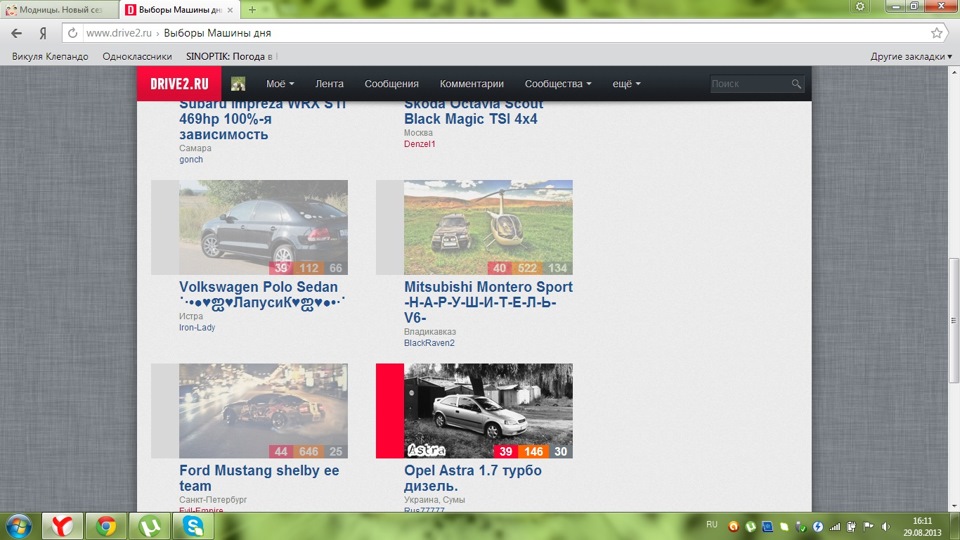Image resolution: width=960 pixels, height=540 pixels.
Task: Toggle vote bar for Ford Mustang shelby
Action: tap(165, 411)
